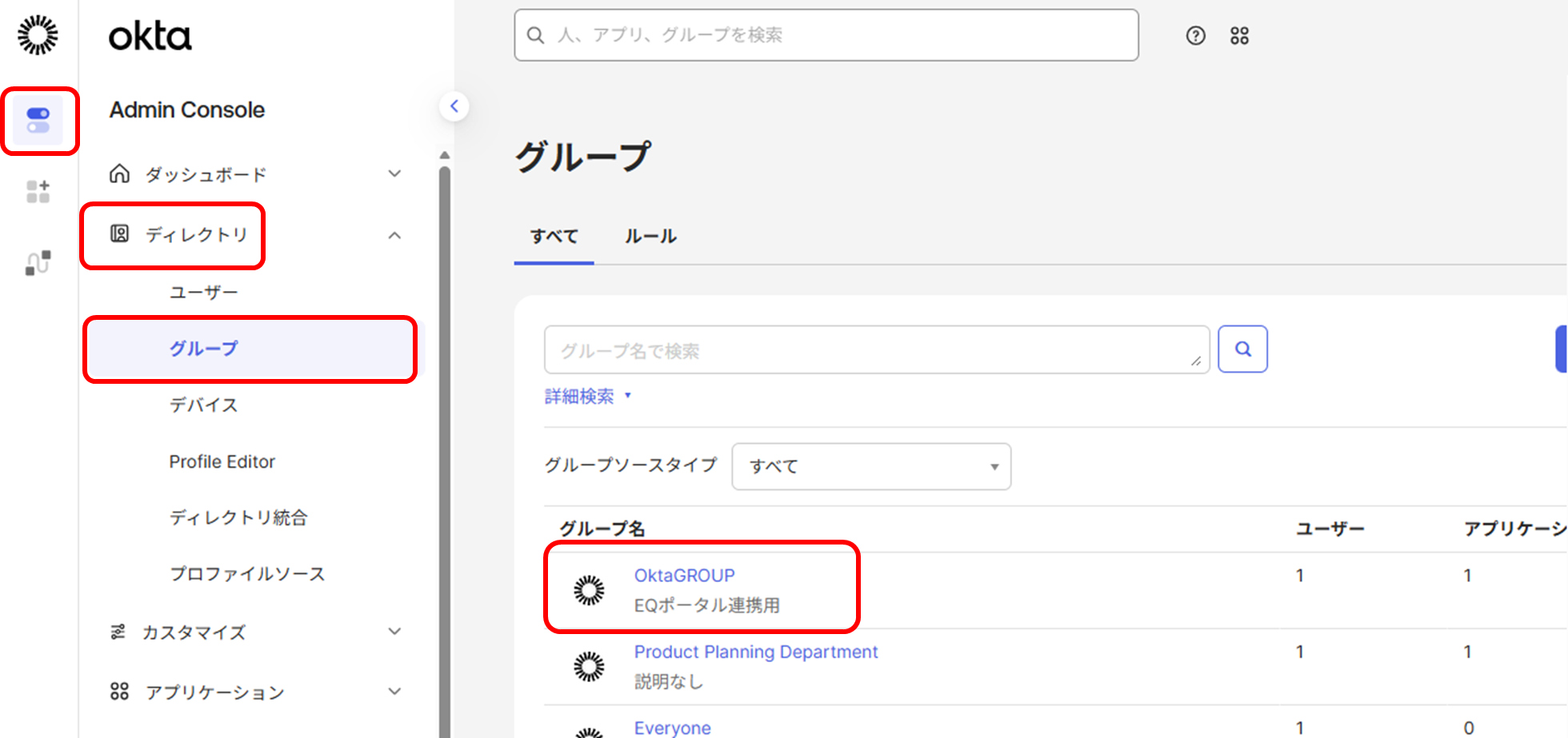1568x738 pixels.
Task: Click the OktaGROUP group sunburst icon
Action: 590,590
